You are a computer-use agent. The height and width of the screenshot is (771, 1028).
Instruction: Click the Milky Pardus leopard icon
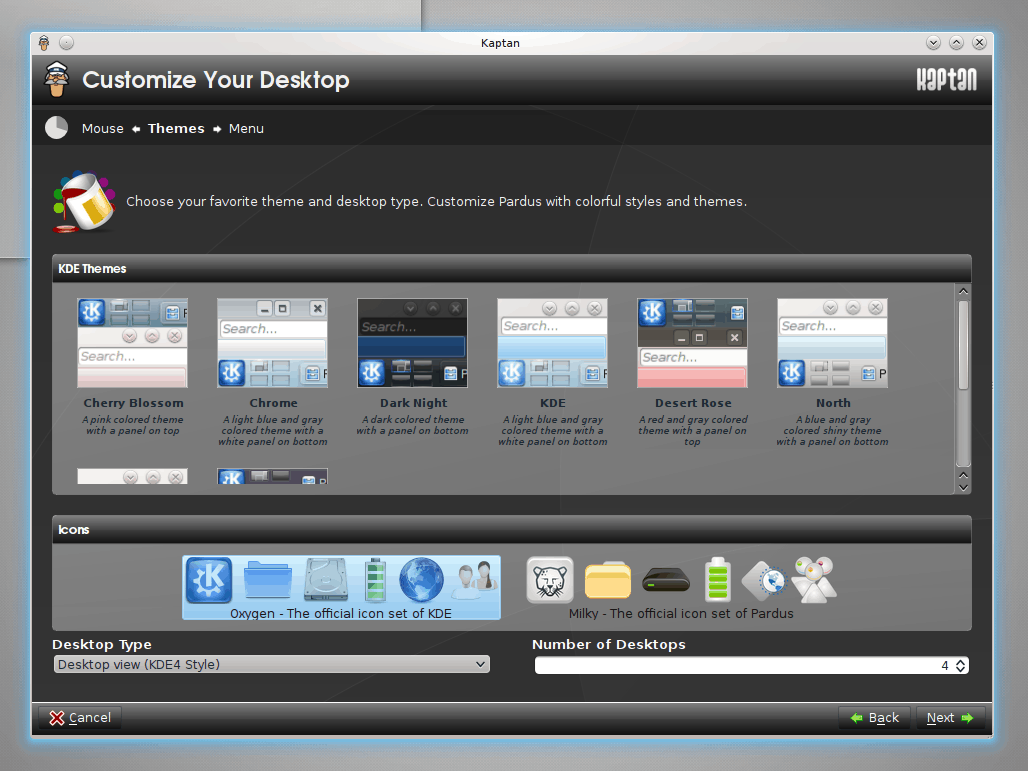point(550,580)
